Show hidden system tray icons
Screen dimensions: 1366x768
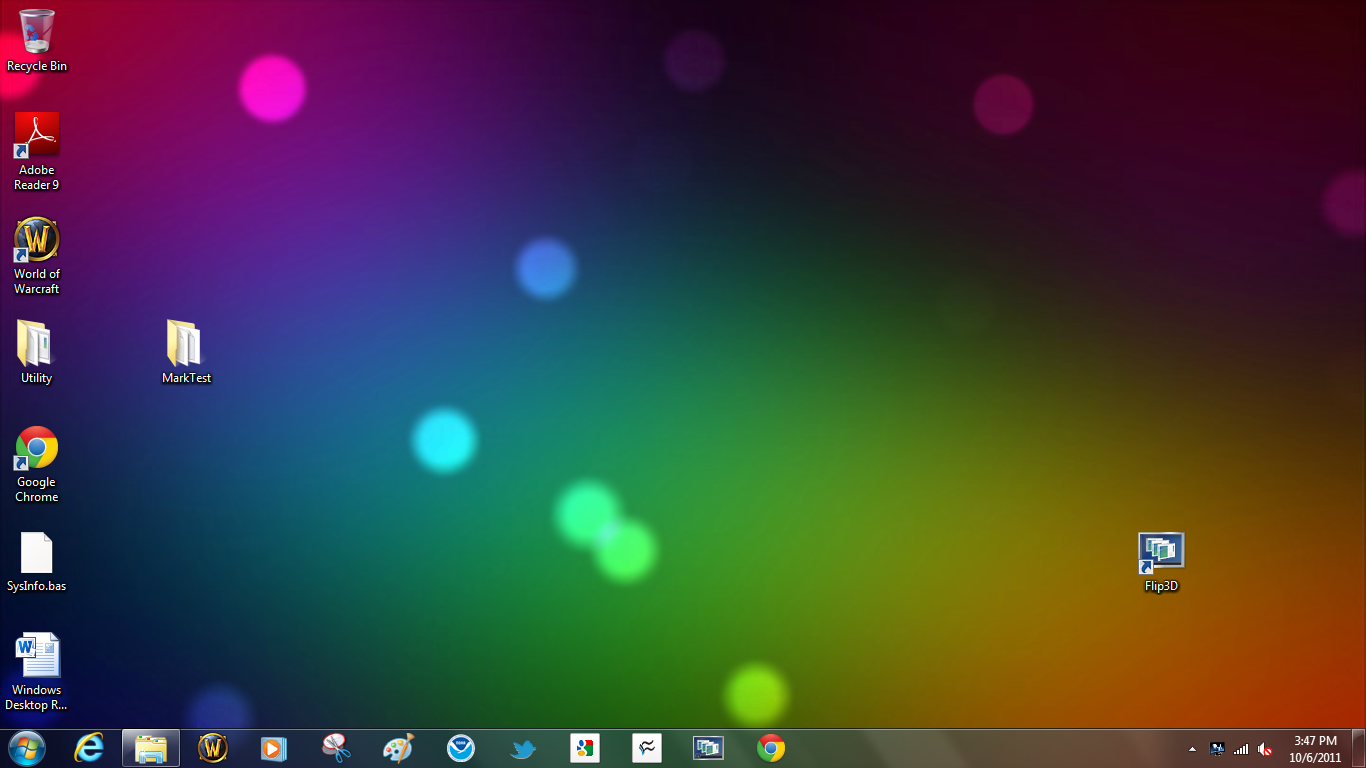(1192, 749)
